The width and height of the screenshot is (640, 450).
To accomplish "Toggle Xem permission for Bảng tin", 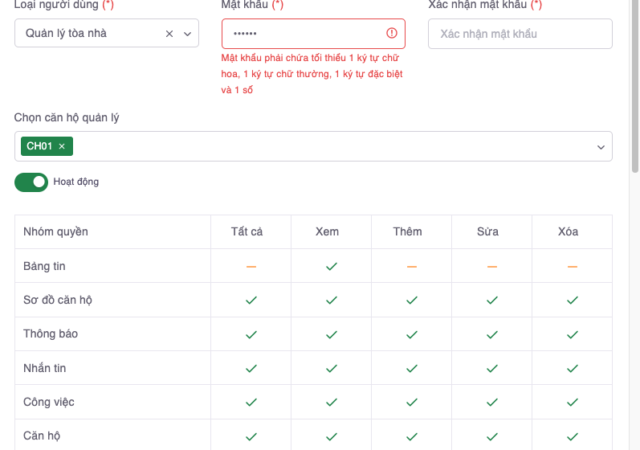I will pos(331,266).
